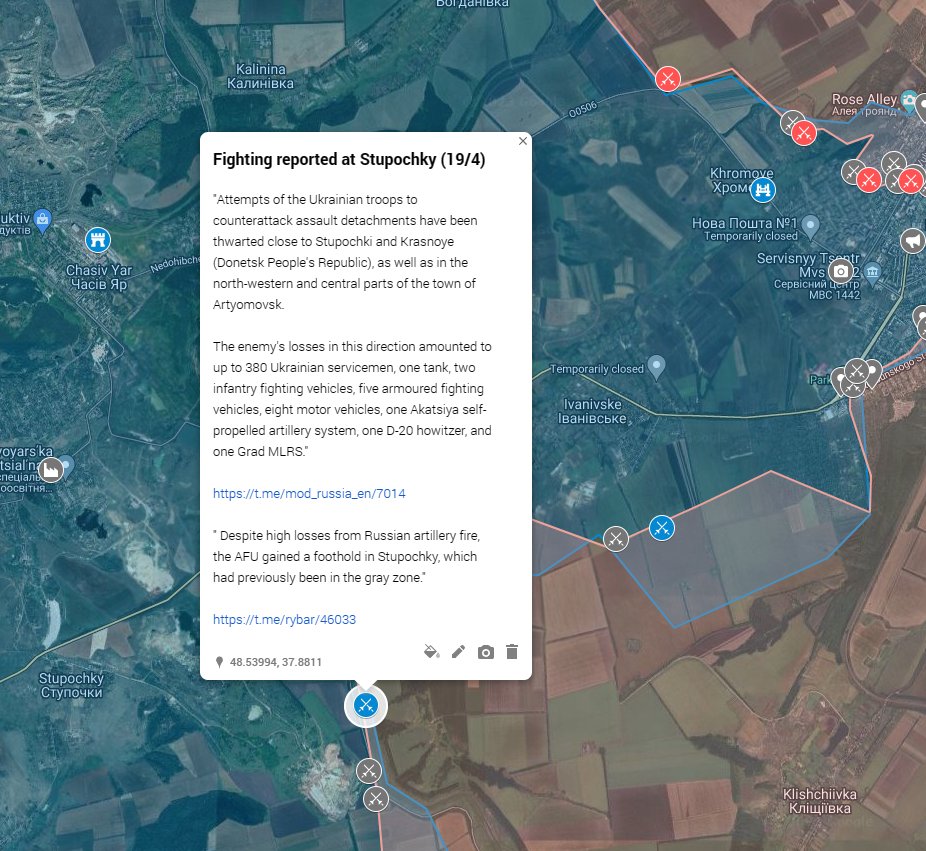Close the Stupochky info popup
The height and width of the screenshot is (851, 926).
[523, 141]
